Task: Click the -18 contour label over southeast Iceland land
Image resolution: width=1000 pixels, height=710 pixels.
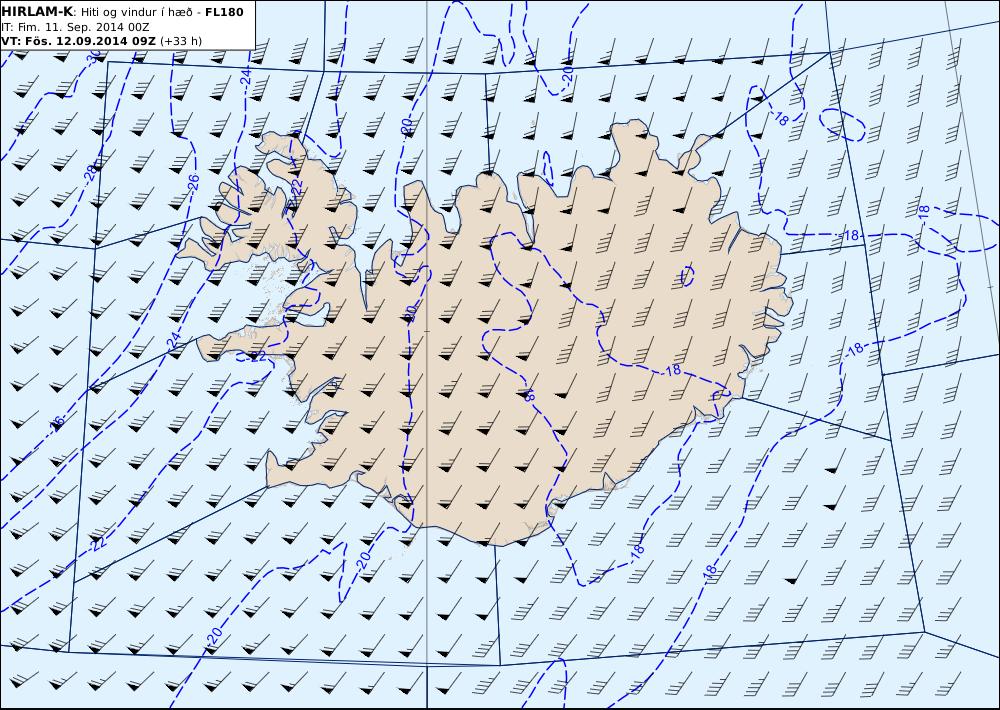Action: (x=670, y=369)
